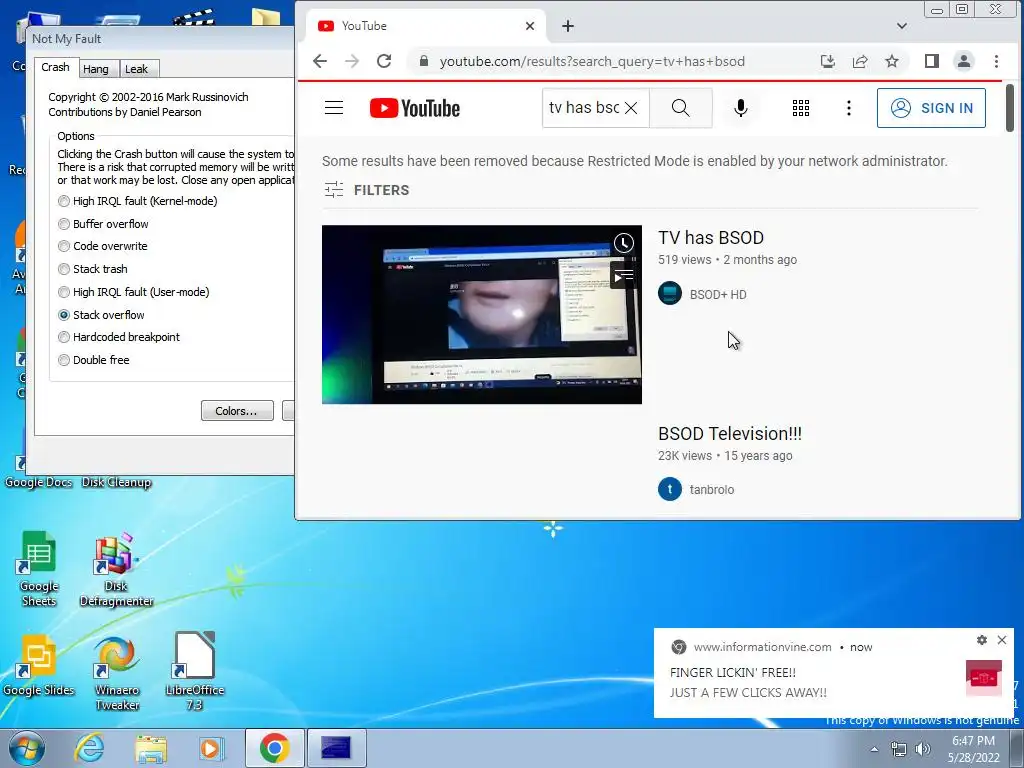Open Chrome side panel icon
Image resolution: width=1024 pixels, height=768 pixels.
coord(932,61)
